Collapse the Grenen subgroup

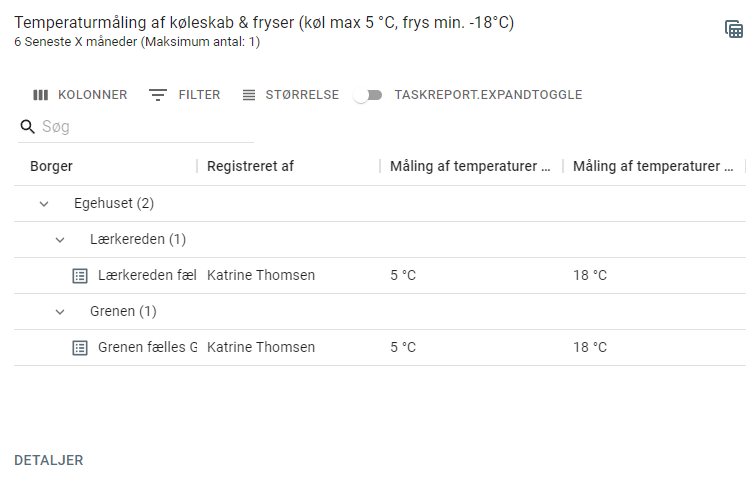tap(60, 312)
